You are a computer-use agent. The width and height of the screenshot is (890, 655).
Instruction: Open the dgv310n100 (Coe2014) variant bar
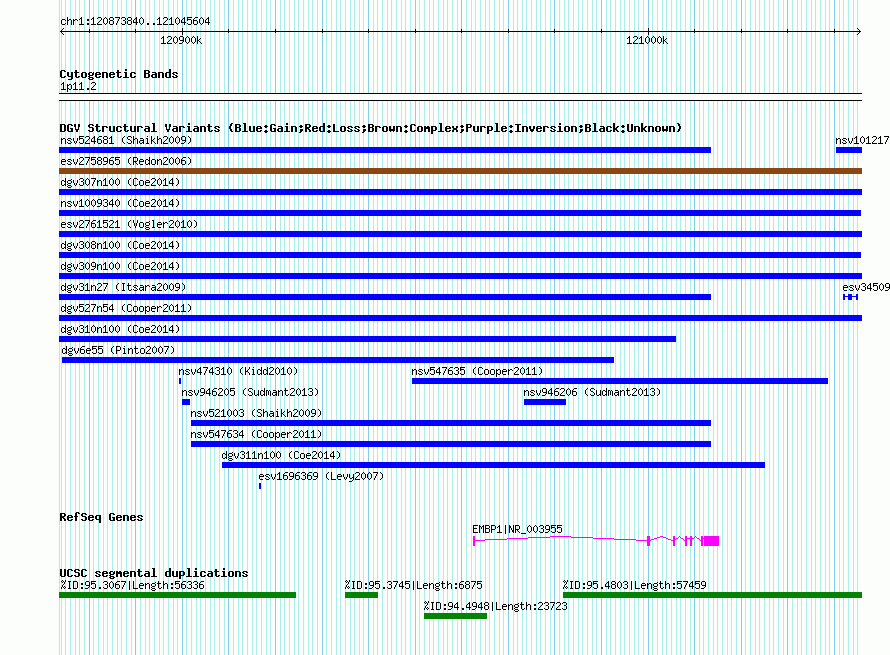pyautogui.click(x=367, y=339)
